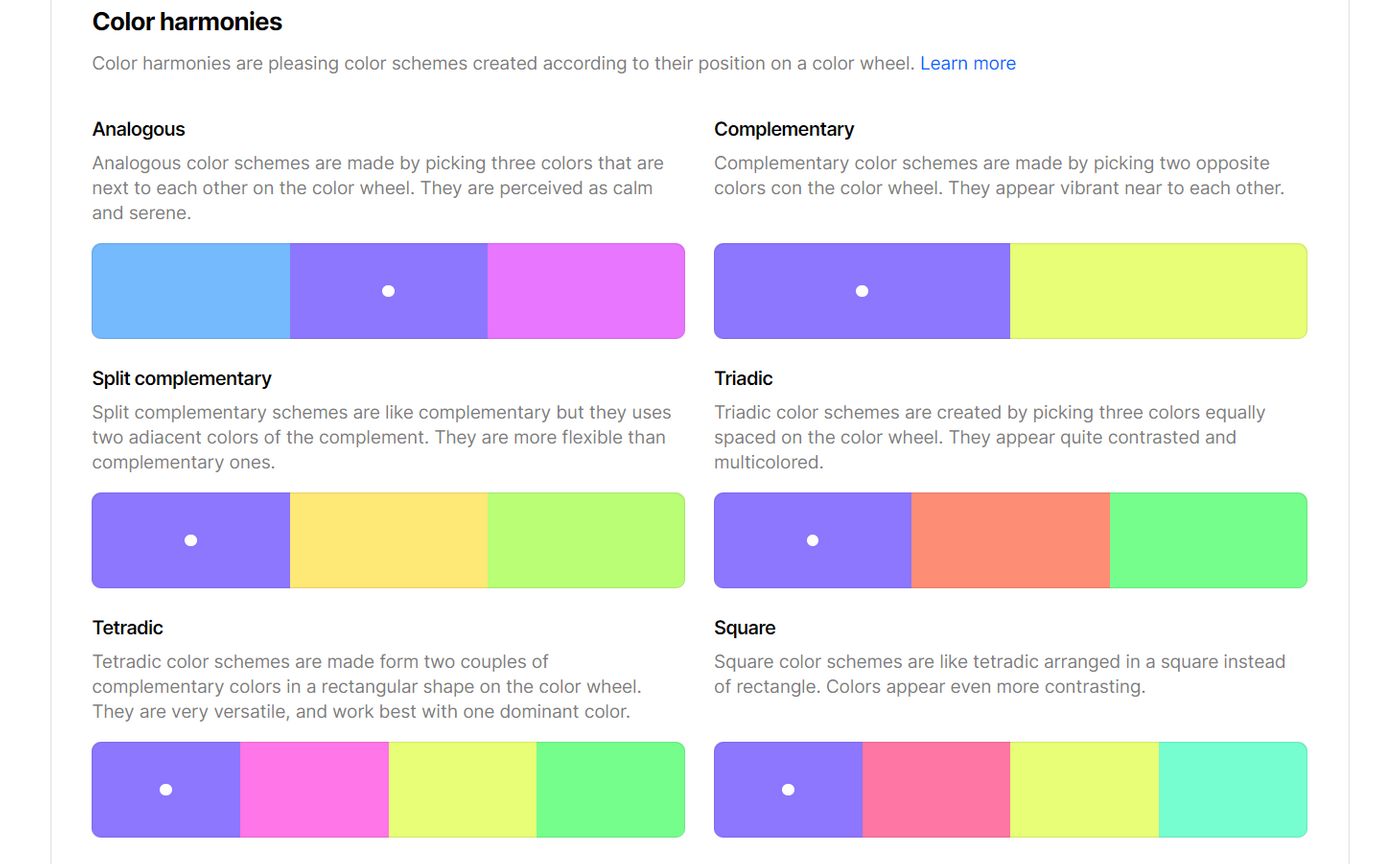Click the purple base swatch in Triadic
Screen dimensions: 1400x864
click(x=812, y=540)
